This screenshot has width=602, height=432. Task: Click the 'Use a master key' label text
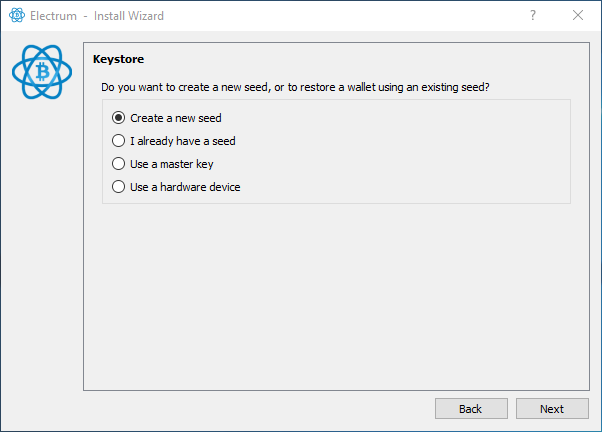click(x=171, y=164)
